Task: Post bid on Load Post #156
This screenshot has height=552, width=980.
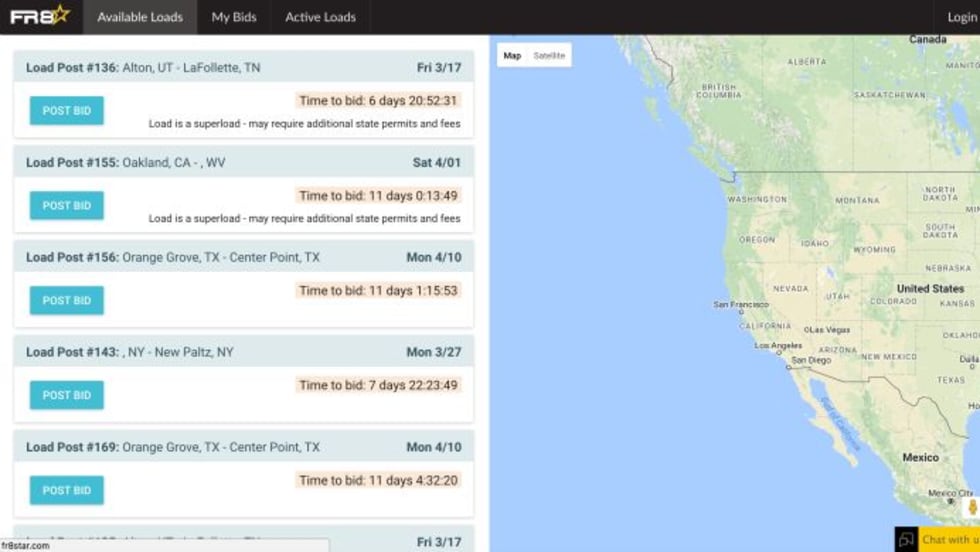Action: pyautogui.click(x=67, y=301)
